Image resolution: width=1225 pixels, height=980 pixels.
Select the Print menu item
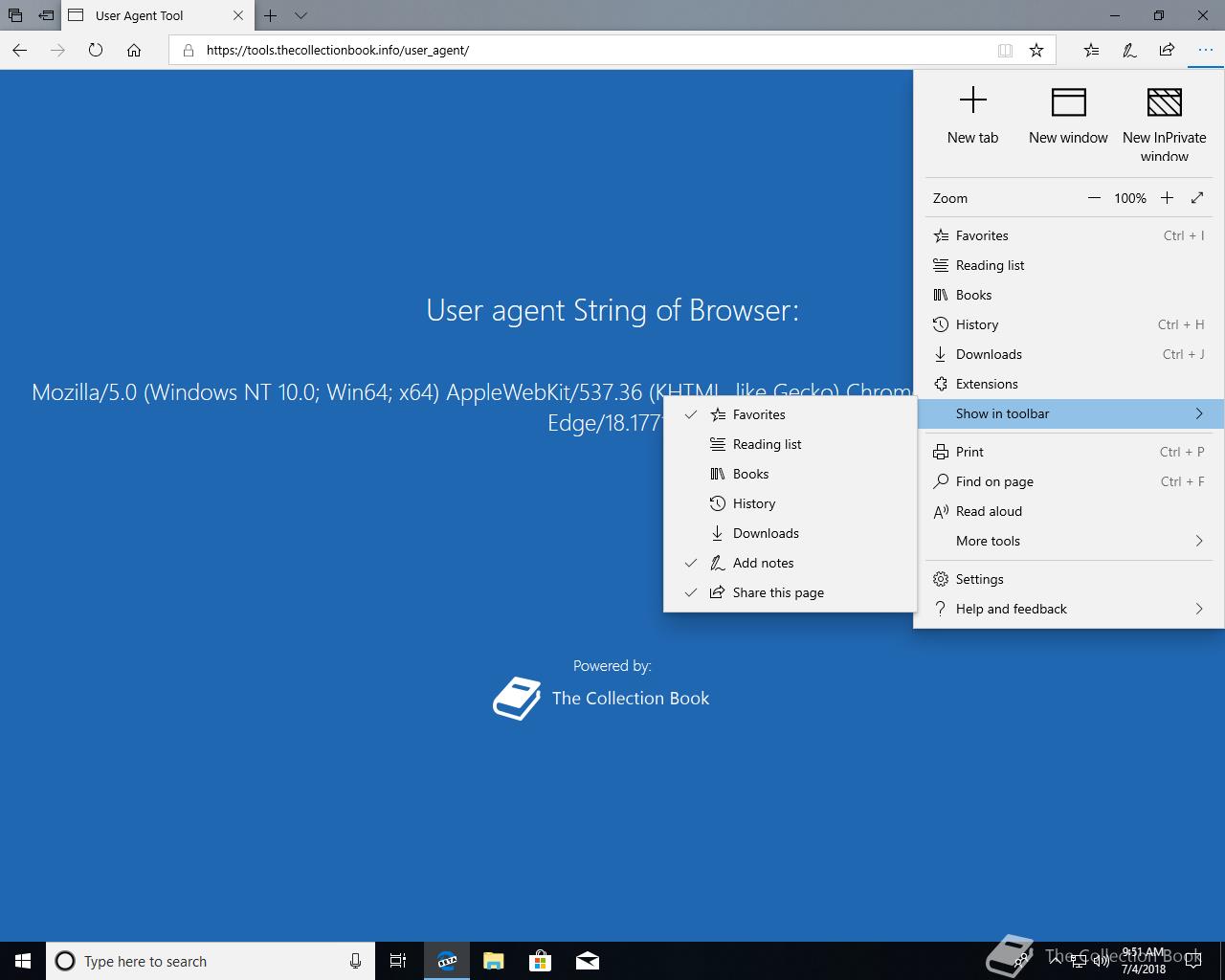[1069, 452]
